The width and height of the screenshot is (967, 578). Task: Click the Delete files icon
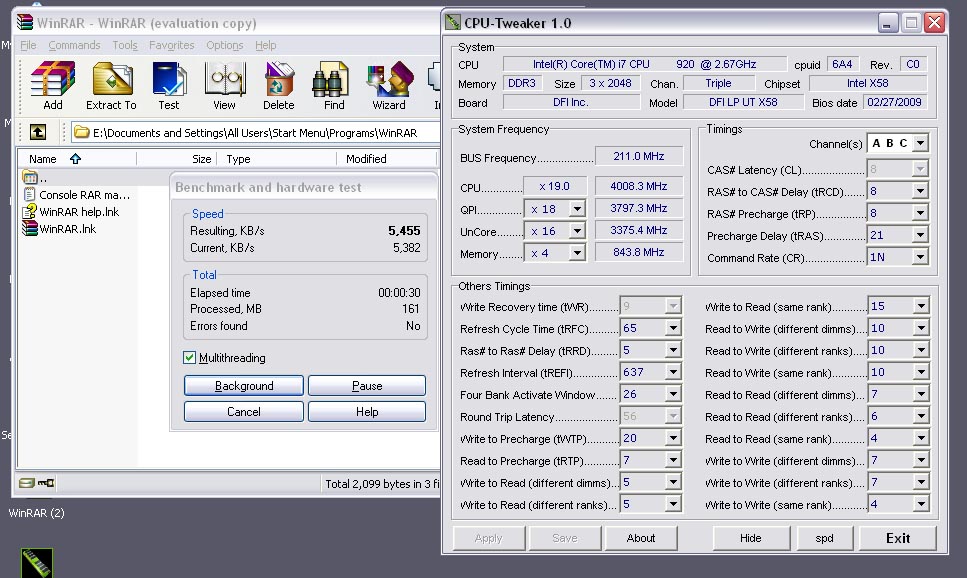tap(279, 85)
